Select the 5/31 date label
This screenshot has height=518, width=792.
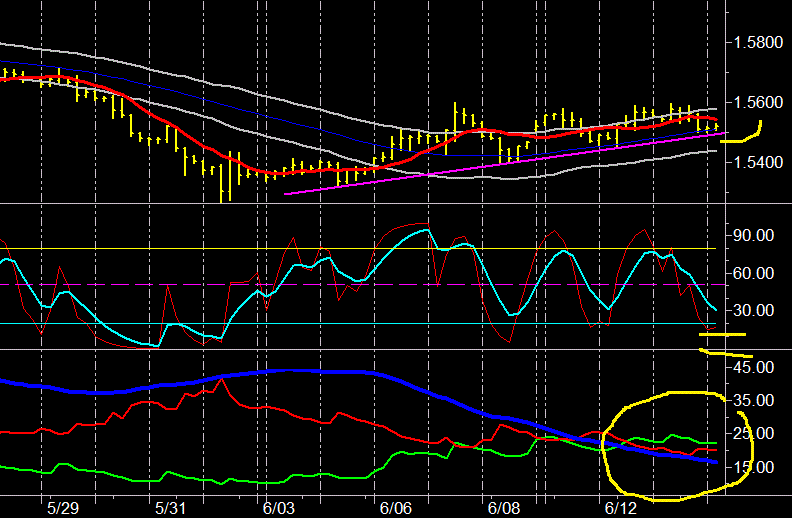click(170, 508)
